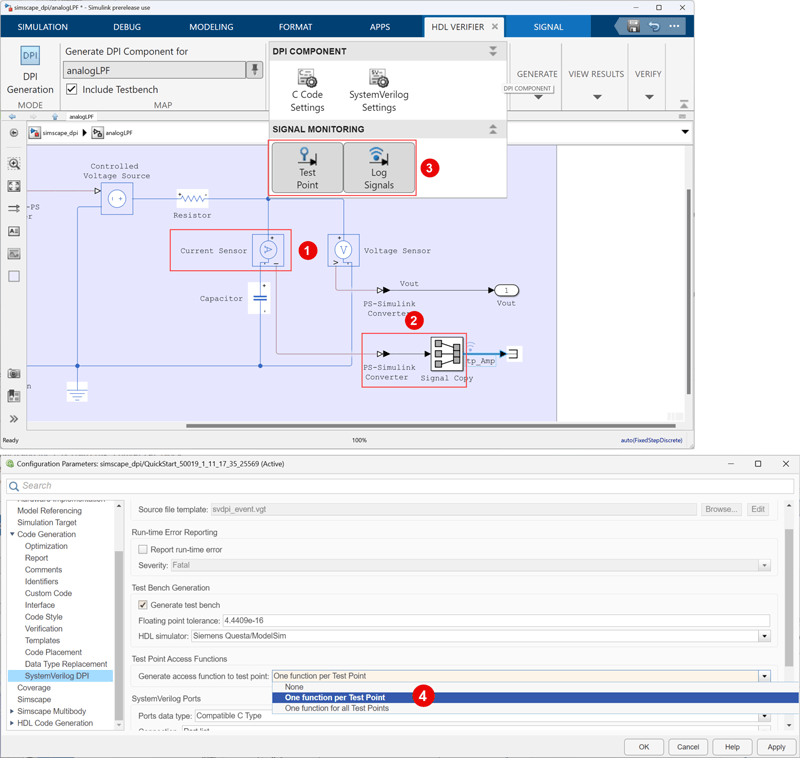Open the SIMULATION tab
800x758 pixels.
tap(43, 27)
